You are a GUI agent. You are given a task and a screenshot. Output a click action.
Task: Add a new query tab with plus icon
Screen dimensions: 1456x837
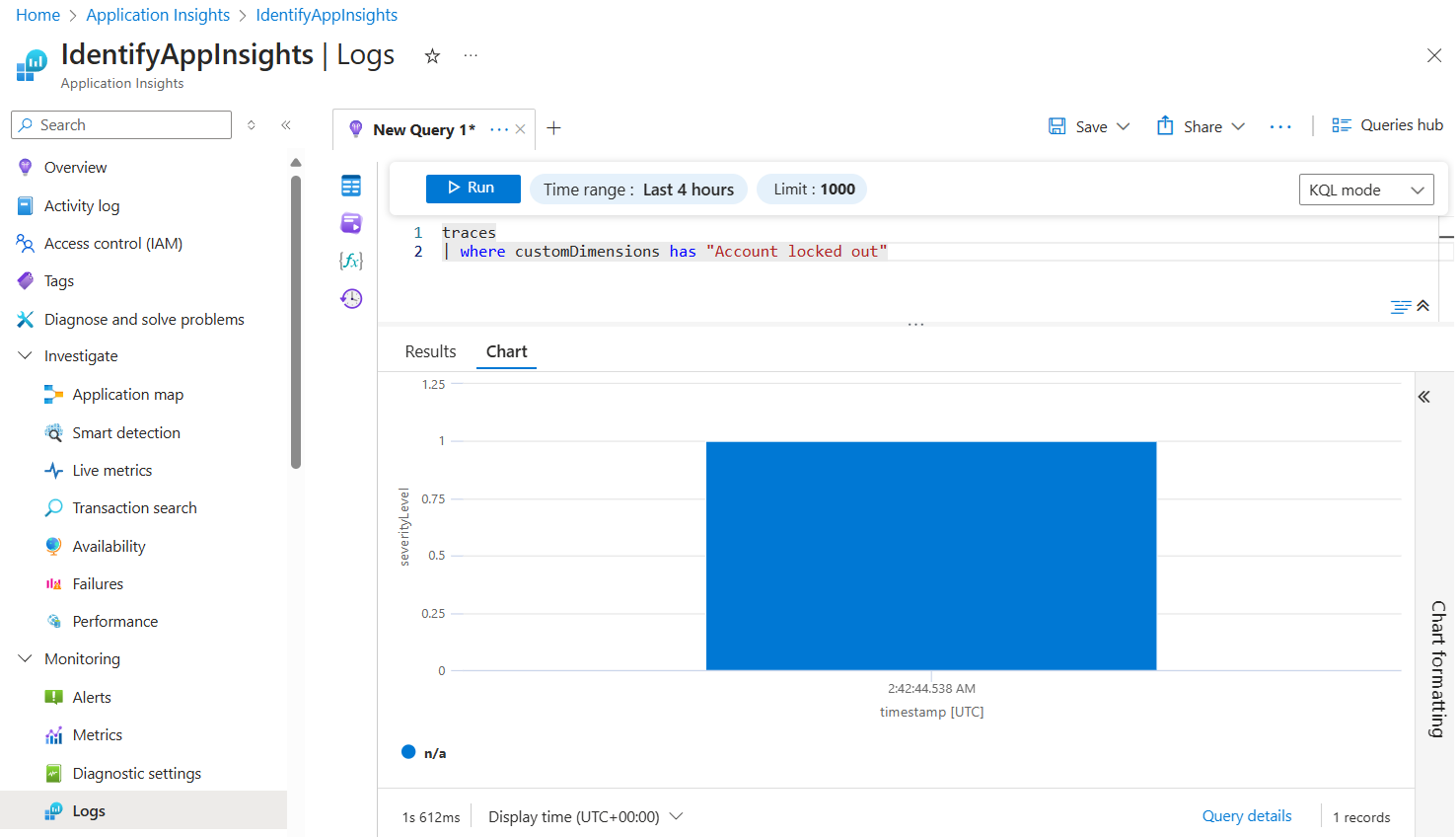(x=554, y=128)
